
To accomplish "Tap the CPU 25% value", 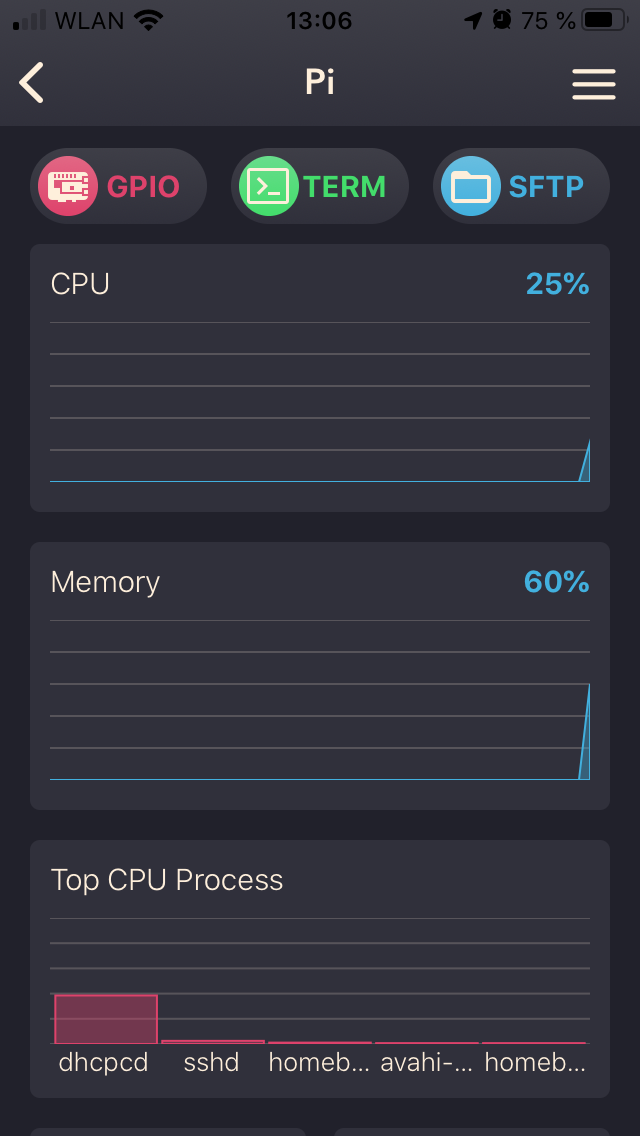I will pyautogui.click(x=557, y=284).
